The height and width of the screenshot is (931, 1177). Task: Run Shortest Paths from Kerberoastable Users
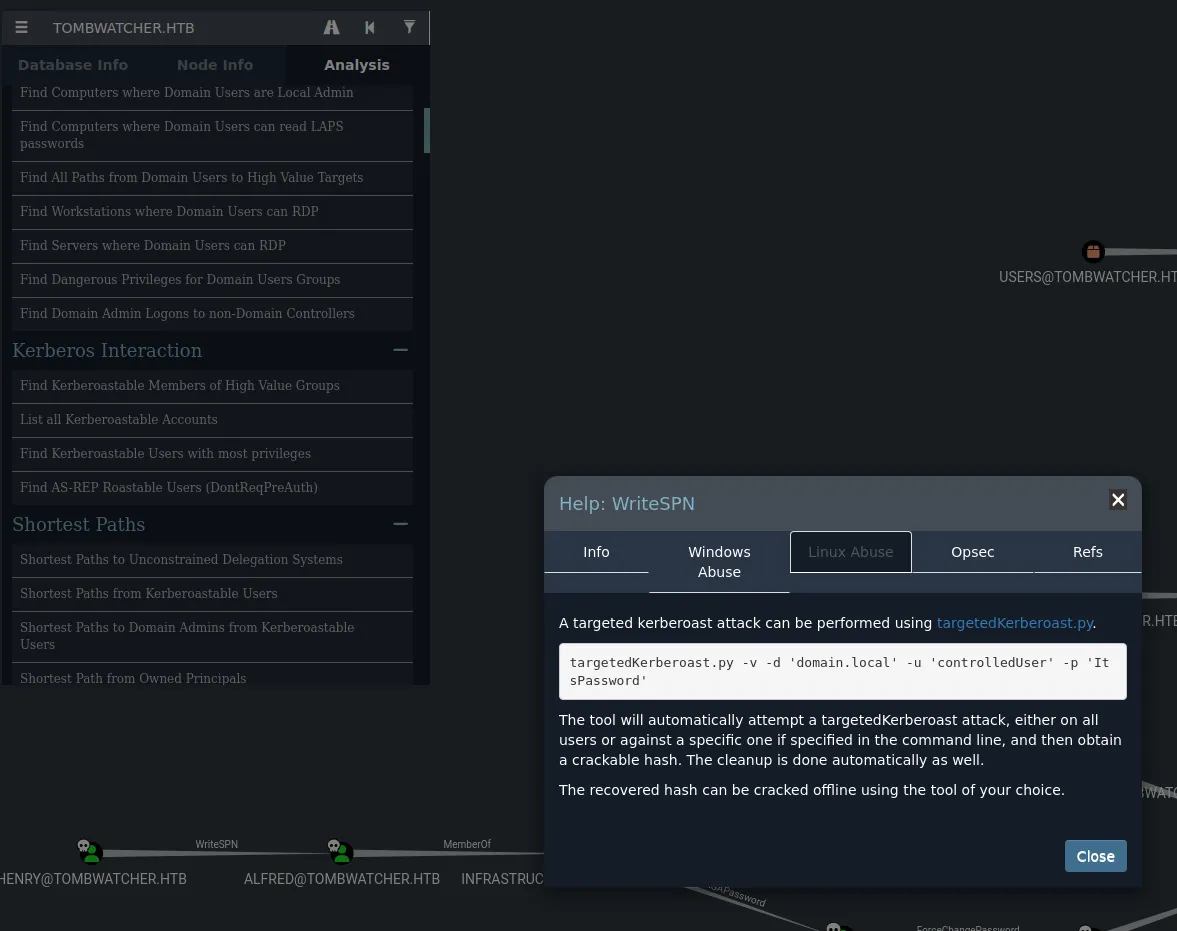point(212,594)
